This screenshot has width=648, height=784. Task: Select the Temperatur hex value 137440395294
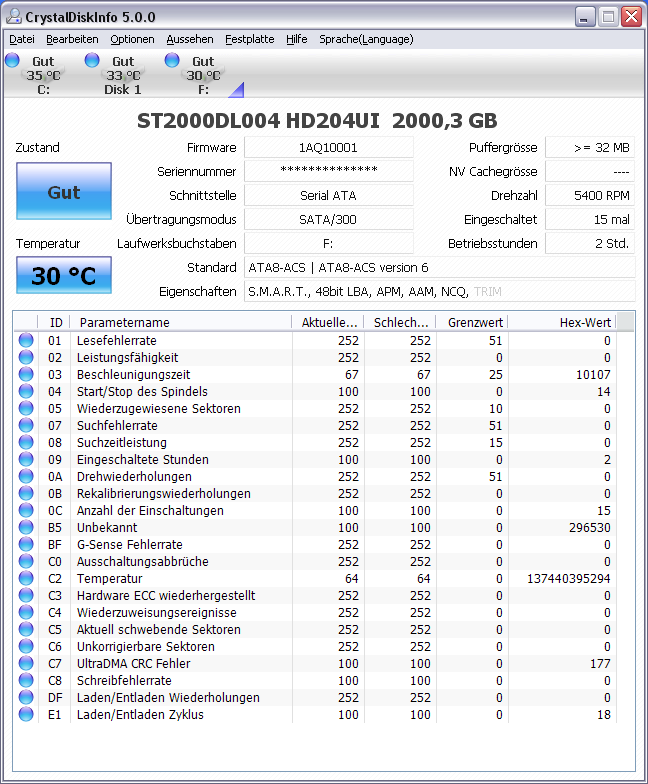tap(568, 578)
